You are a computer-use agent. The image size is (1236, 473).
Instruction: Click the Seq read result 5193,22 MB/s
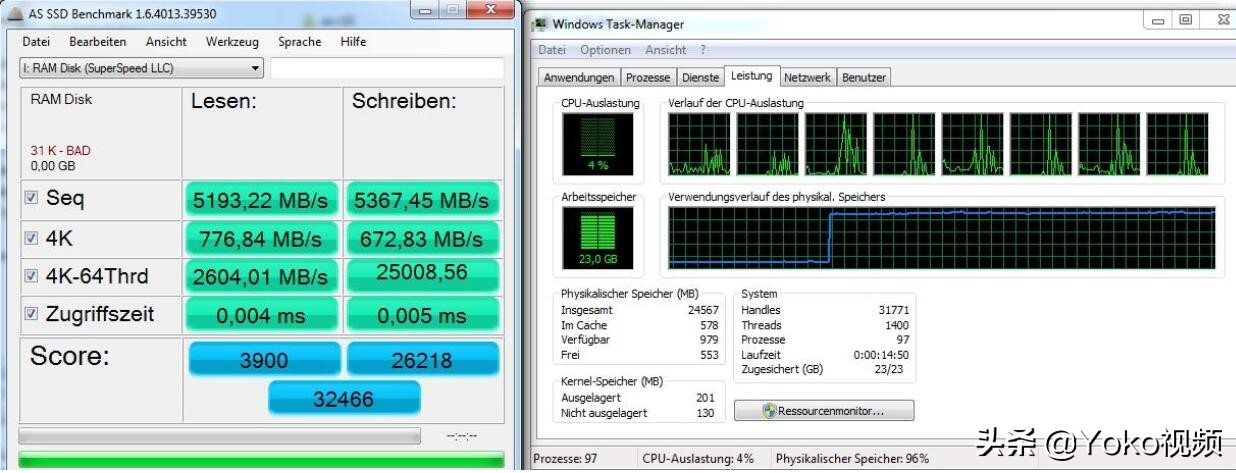[260, 200]
